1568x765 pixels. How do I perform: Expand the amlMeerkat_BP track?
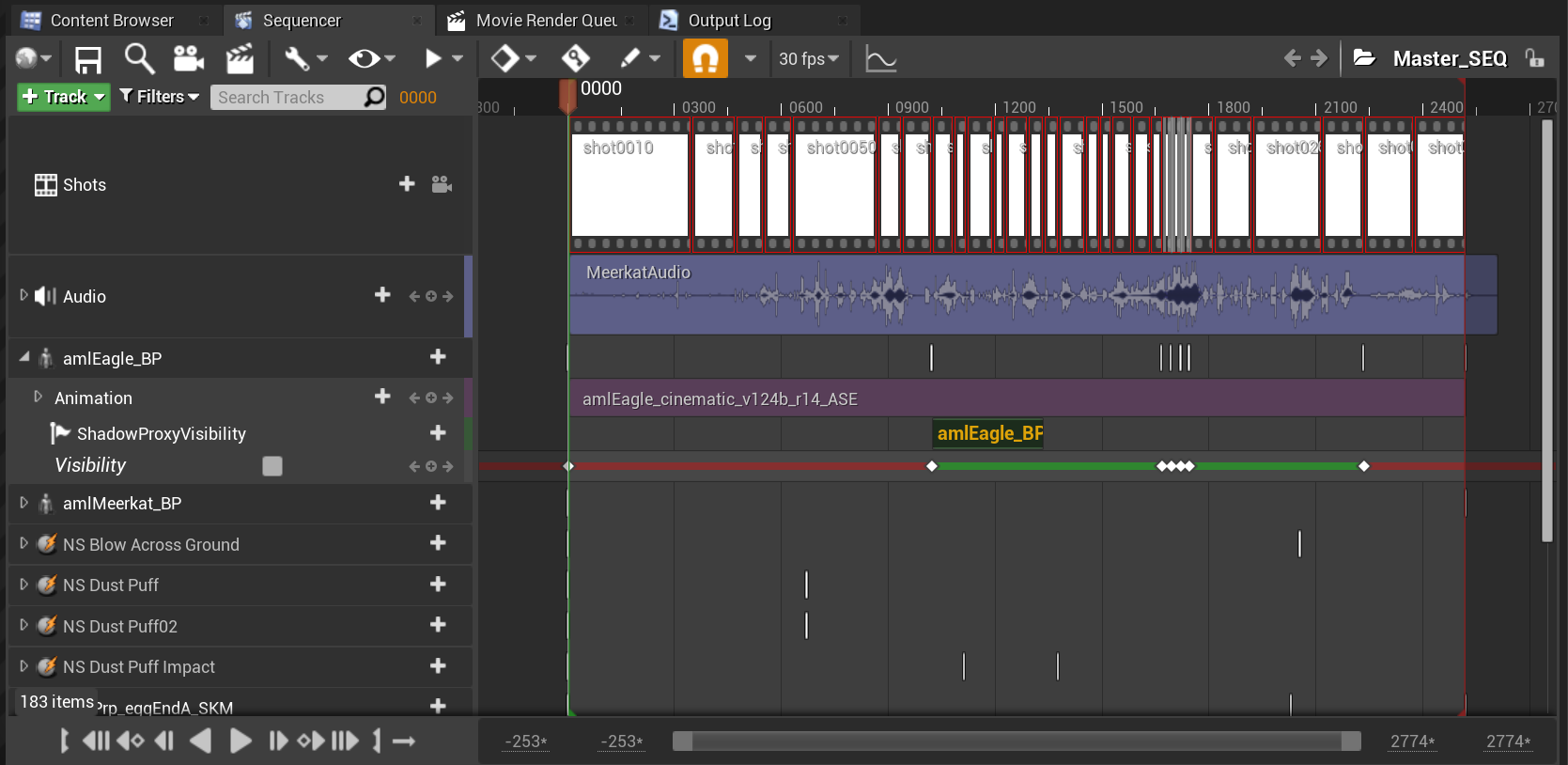24,503
